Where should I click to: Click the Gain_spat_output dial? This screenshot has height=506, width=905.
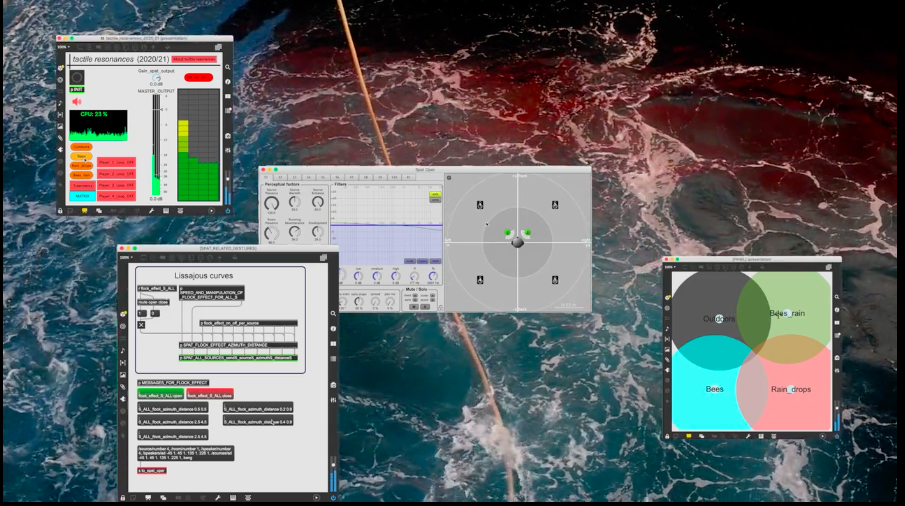[156, 77]
